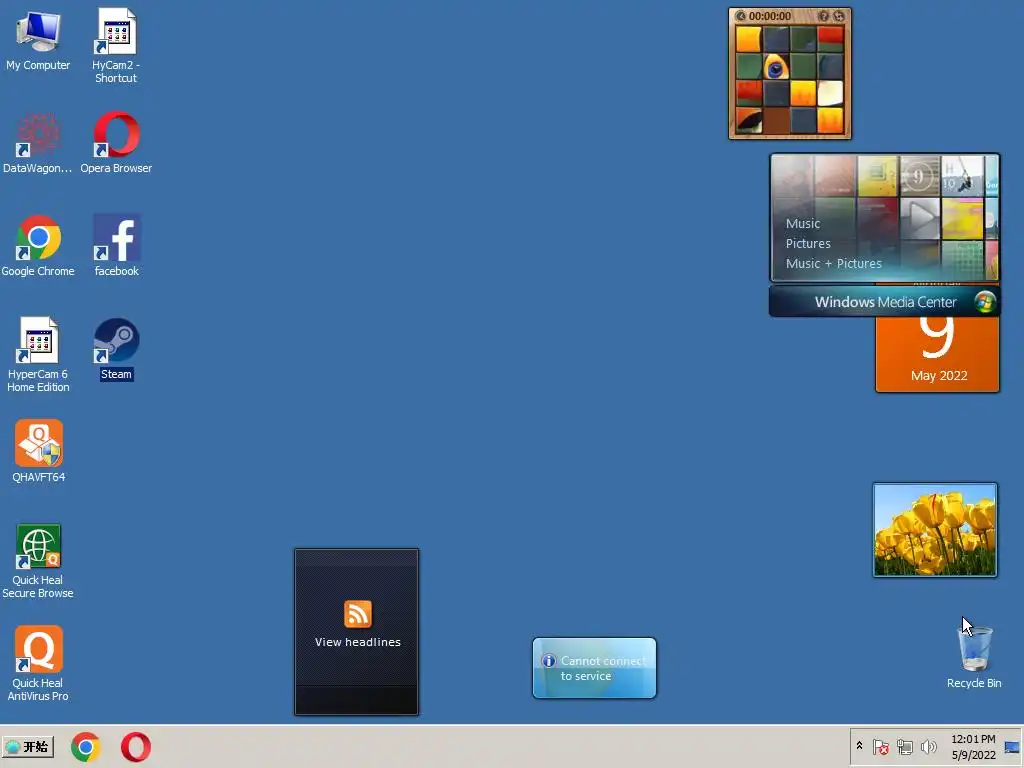Click the toucan eye puzzle tile

coord(776,67)
